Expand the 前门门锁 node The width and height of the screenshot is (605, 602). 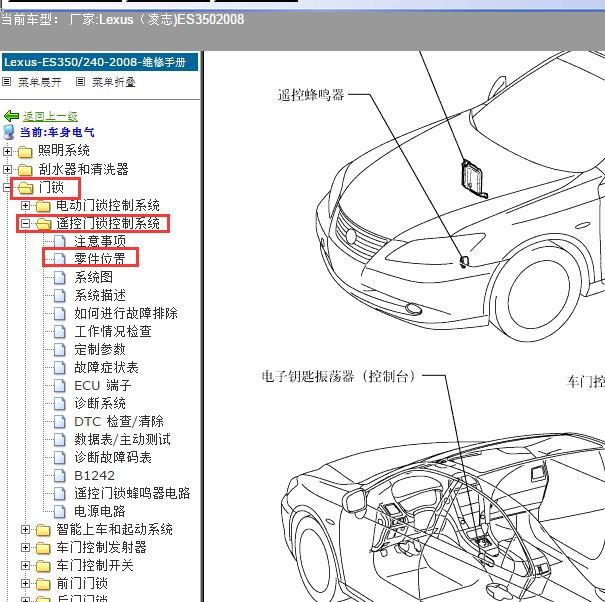pos(25,583)
